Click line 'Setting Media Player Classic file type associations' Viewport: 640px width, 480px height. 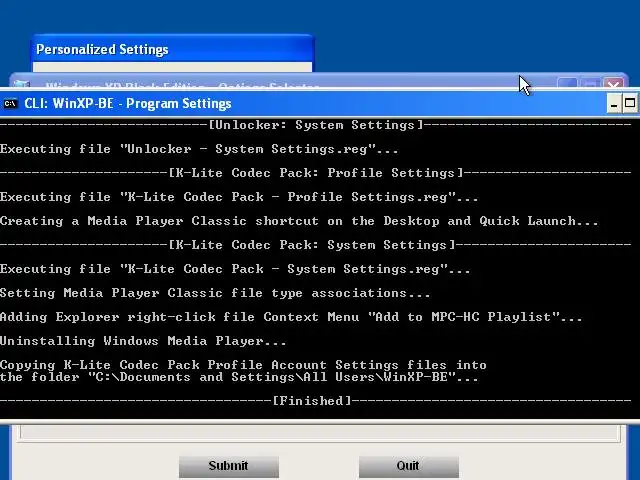click(215, 293)
